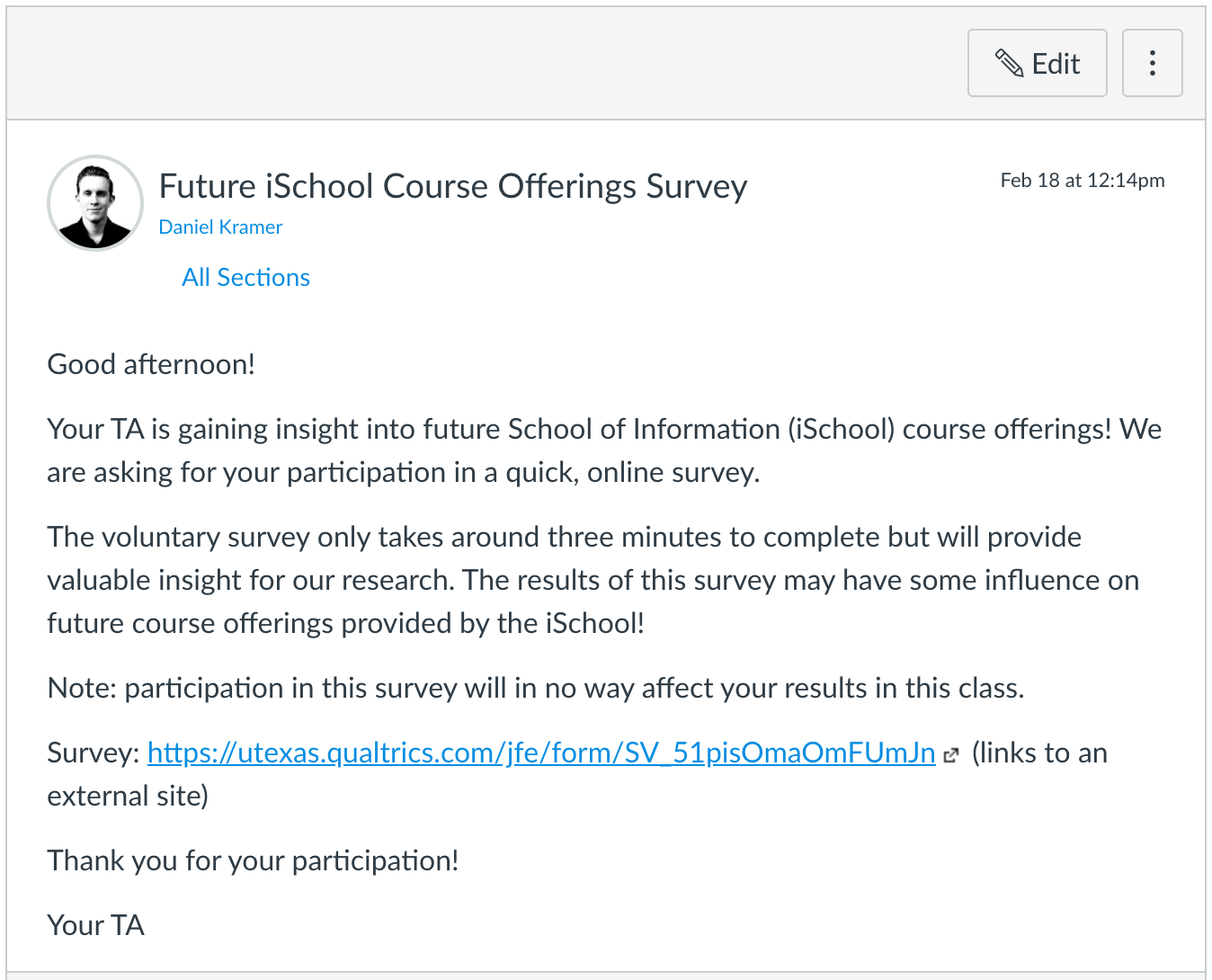The height and width of the screenshot is (980, 1212).
Task: Click the word "Edit" in the toolbar button
Action: pyautogui.click(x=1056, y=64)
